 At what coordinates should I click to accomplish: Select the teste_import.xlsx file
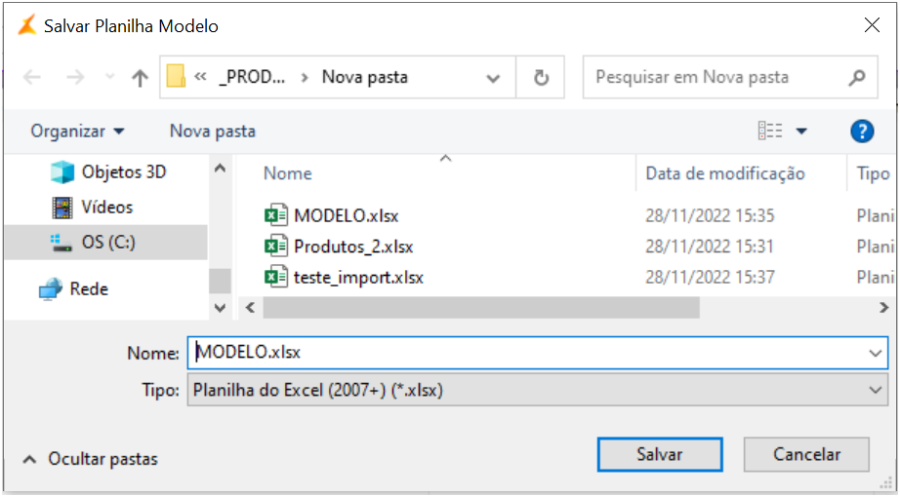(358, 277)
